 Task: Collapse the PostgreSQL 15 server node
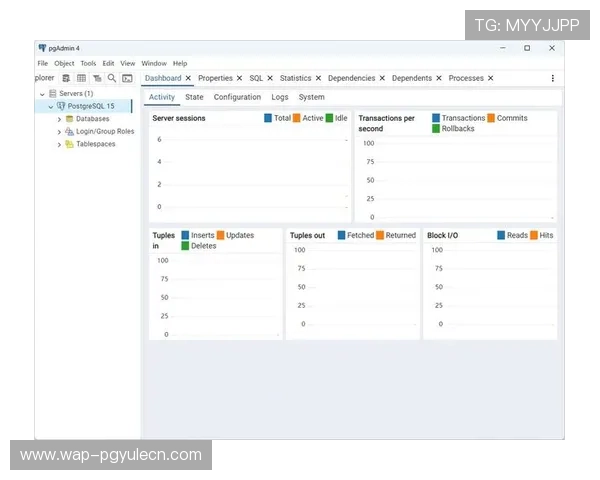[x=51, y=106]
